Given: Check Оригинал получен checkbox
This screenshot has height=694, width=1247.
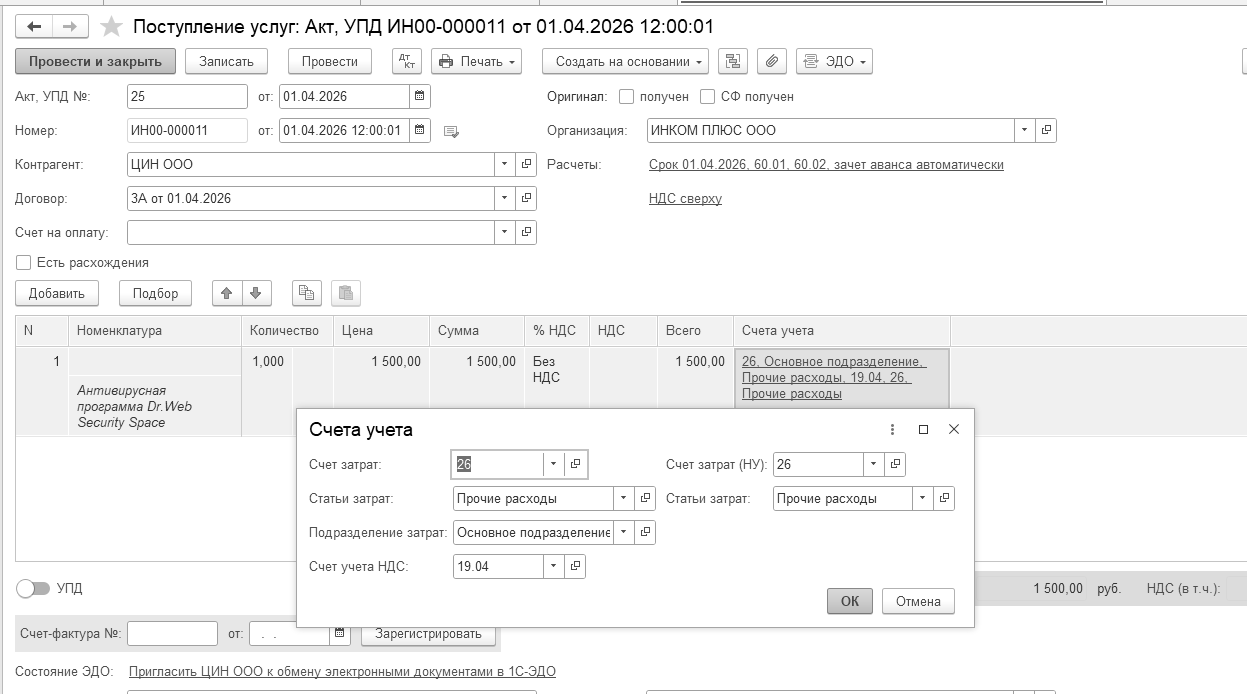Looking at the screenshot, I should coord(627,97).
